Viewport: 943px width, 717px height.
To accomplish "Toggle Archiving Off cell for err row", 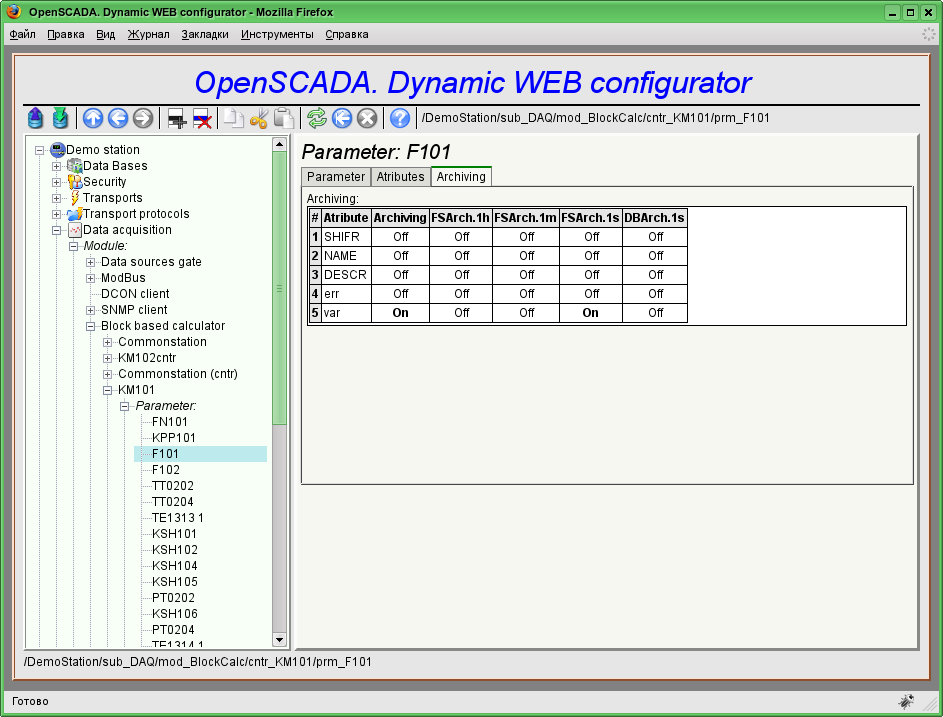I will (x=401, y=294).
